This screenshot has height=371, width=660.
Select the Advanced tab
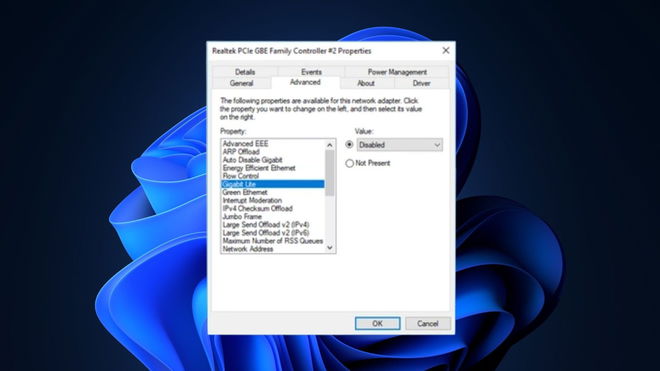tap(305, 83)
